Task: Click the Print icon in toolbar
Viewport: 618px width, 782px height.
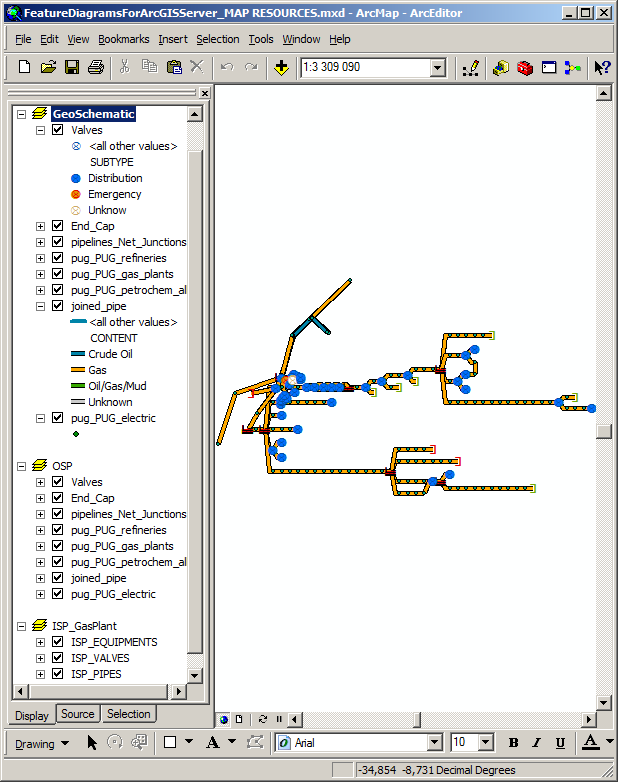Action: pyautogui.click(x=96, y=68)
